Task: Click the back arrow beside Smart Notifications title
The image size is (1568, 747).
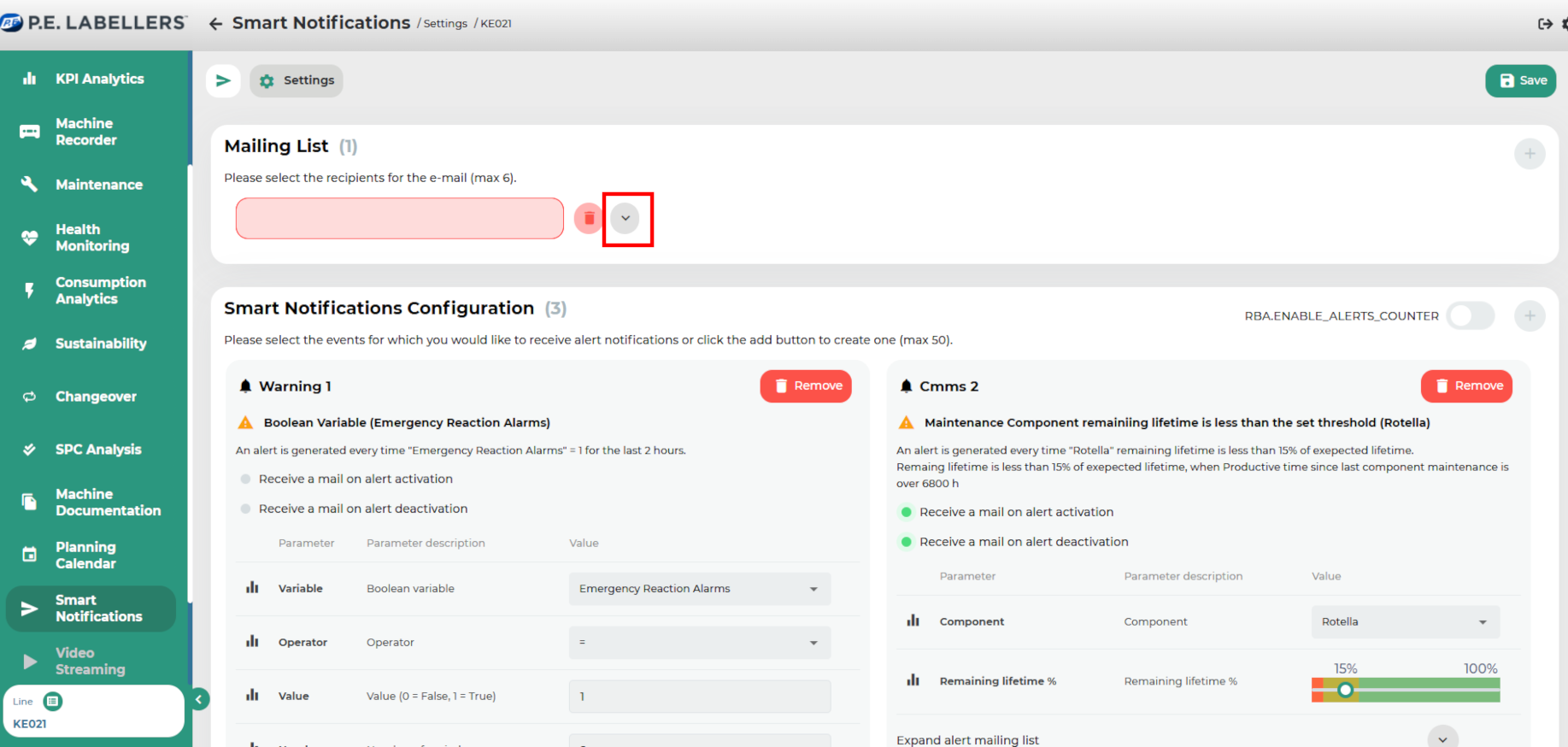Action: pyautogui.click(x=215, y=24)
